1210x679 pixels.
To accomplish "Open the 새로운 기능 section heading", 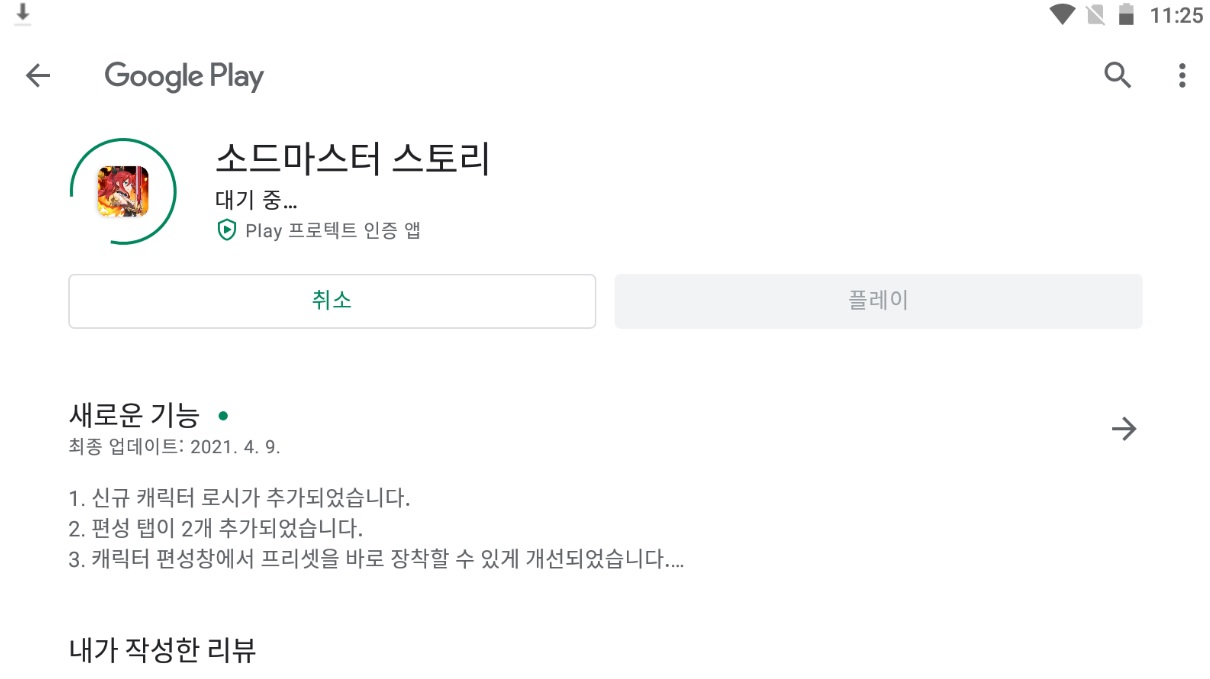I will [x=135, y=415].
